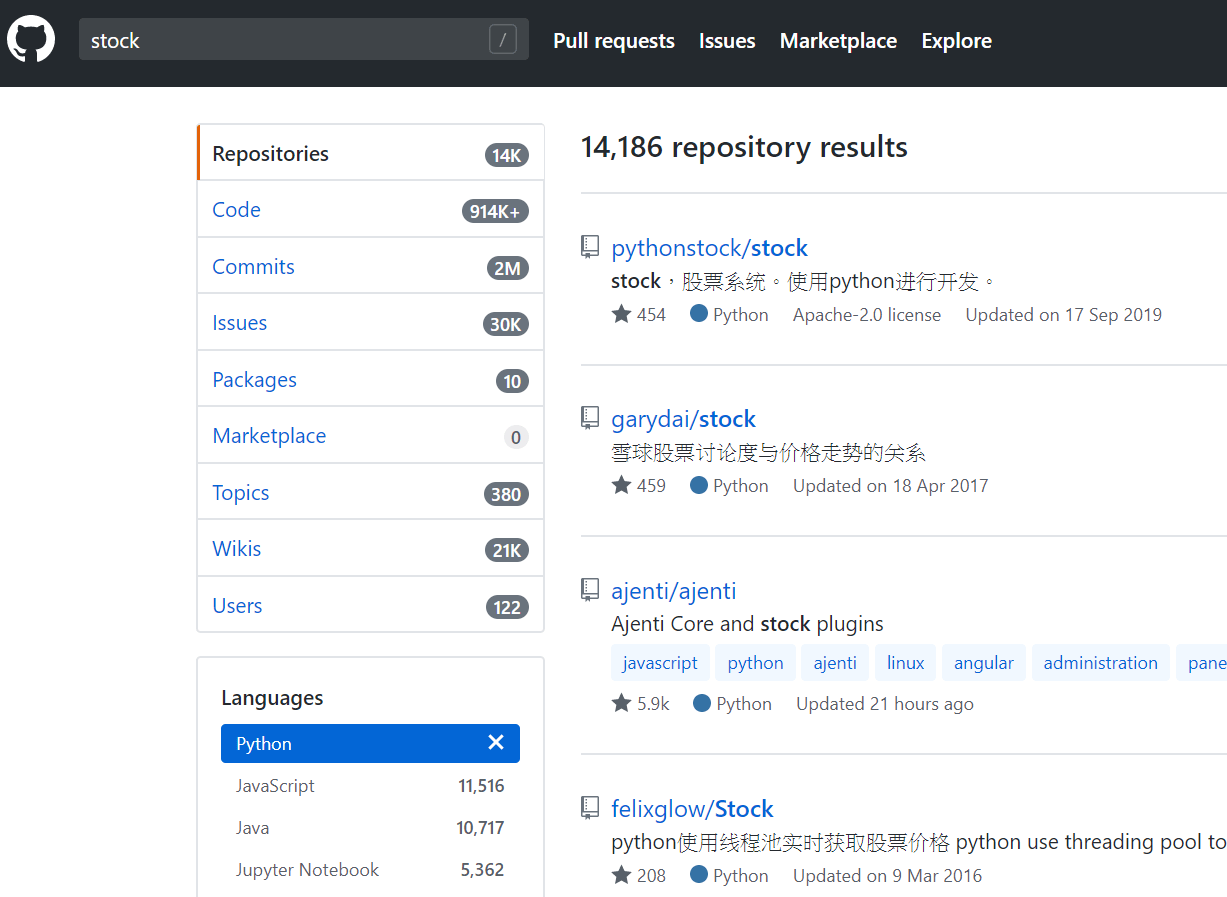
Task: Open the GitHub Octocat home logo
Action: tap(31, 40)
